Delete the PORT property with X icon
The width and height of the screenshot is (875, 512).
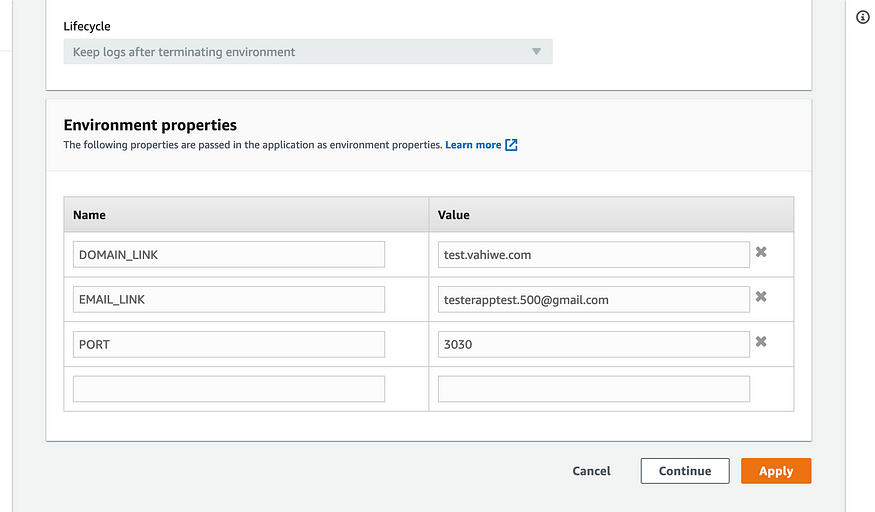coord(761,341)
